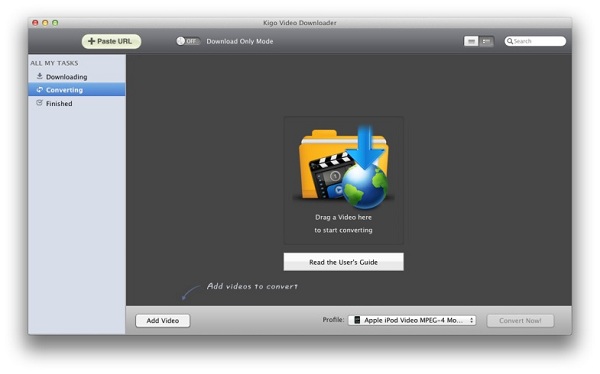The width and height of the screenshot is (600, 374).
Task: Switch to compact list view
Action: point(471,41)
